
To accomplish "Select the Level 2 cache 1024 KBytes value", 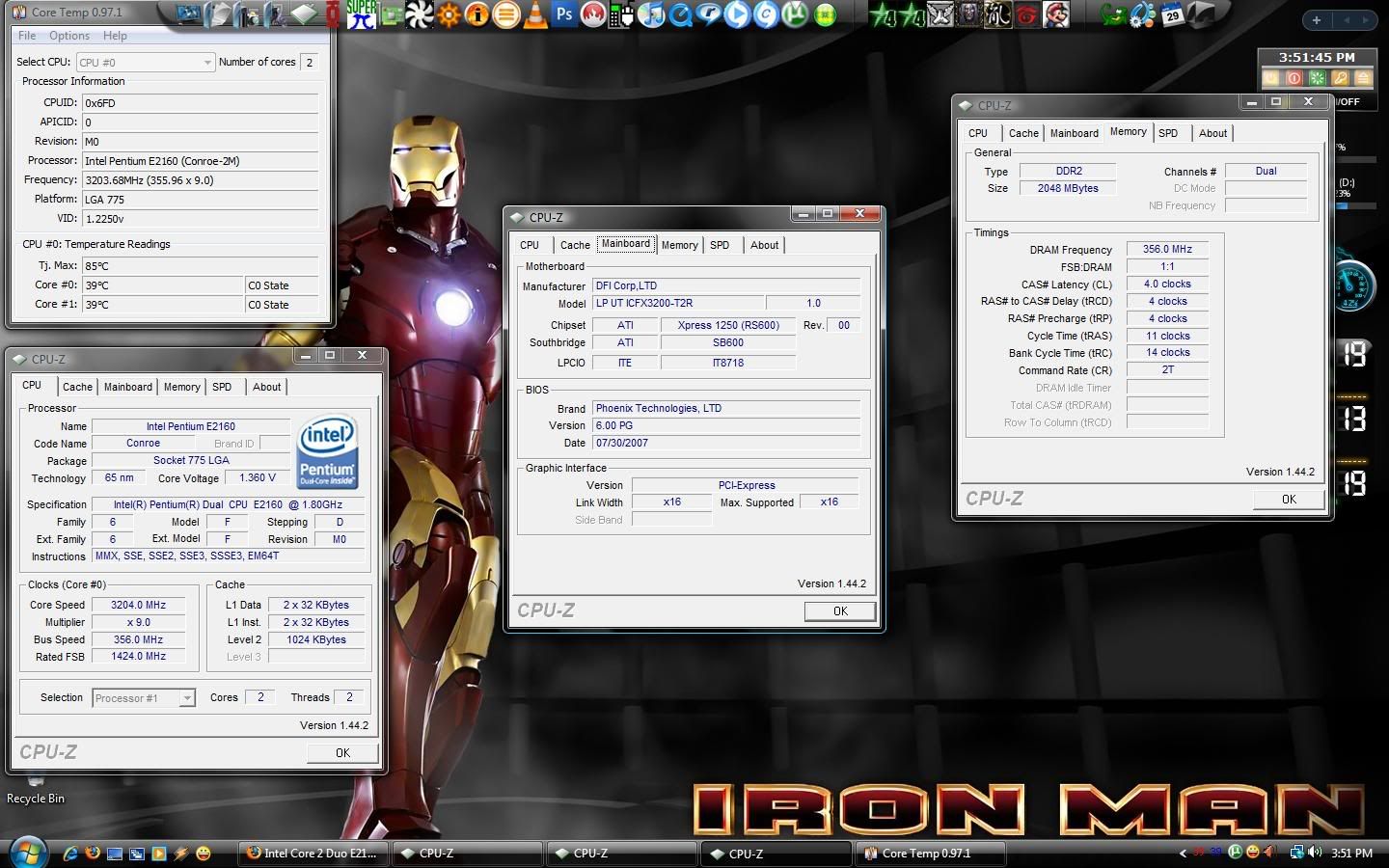I will [316, 640].
